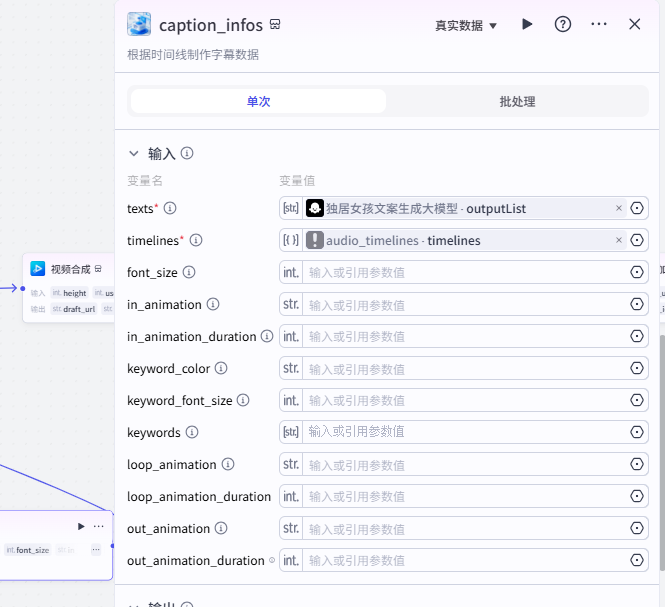665x607 pixels.
Task: Select the 单次 tab
Action: (x=258, y=101)
